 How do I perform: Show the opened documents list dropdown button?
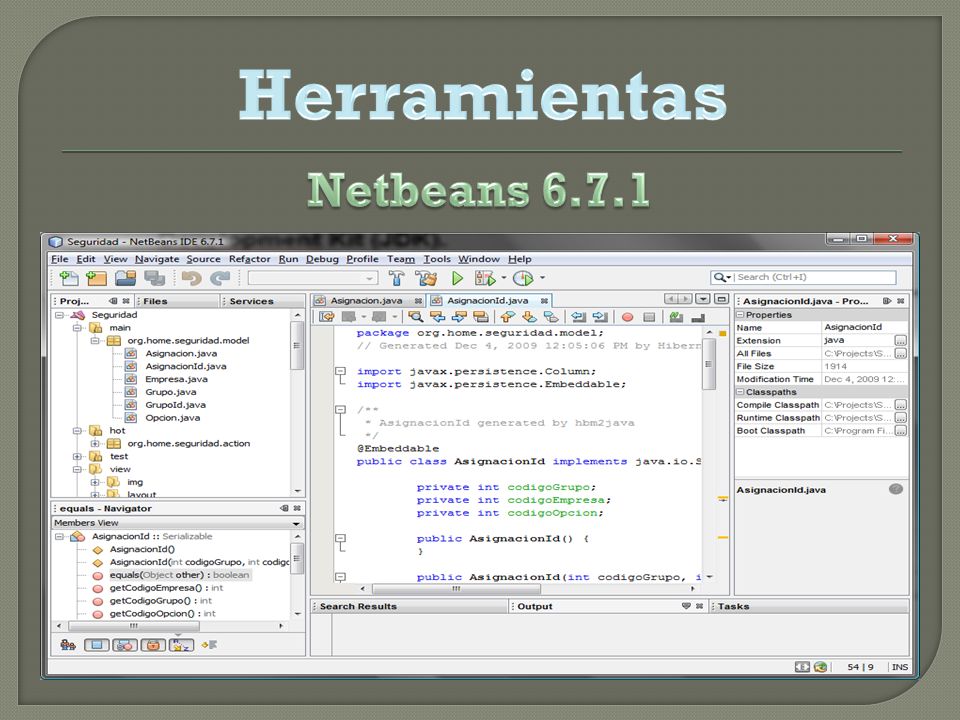point(703,299)
